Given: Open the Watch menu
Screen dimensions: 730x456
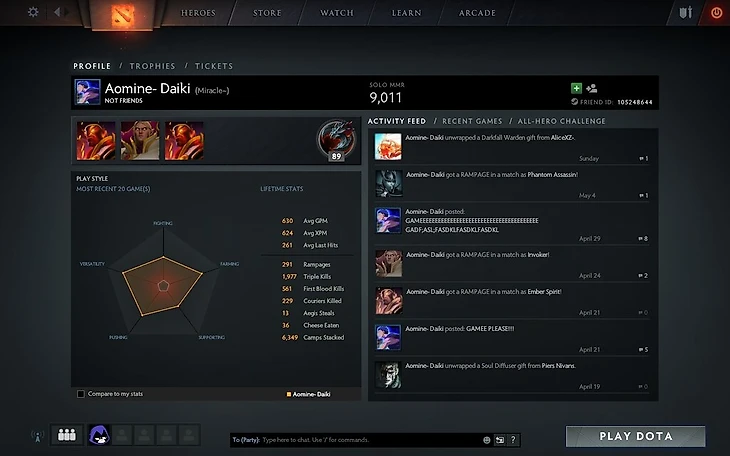Looking at the screenshot, I should click(x=337, y=13).
